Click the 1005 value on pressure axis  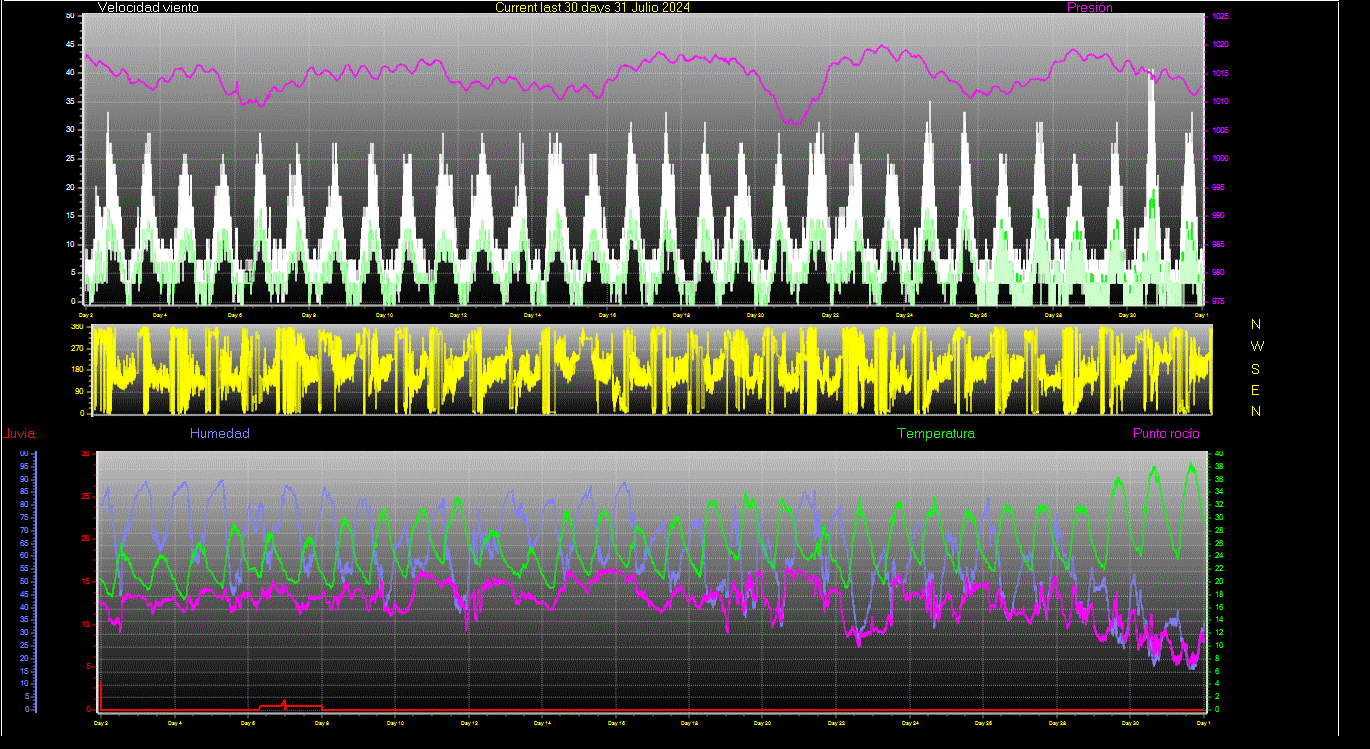[x=1220, y=130]
